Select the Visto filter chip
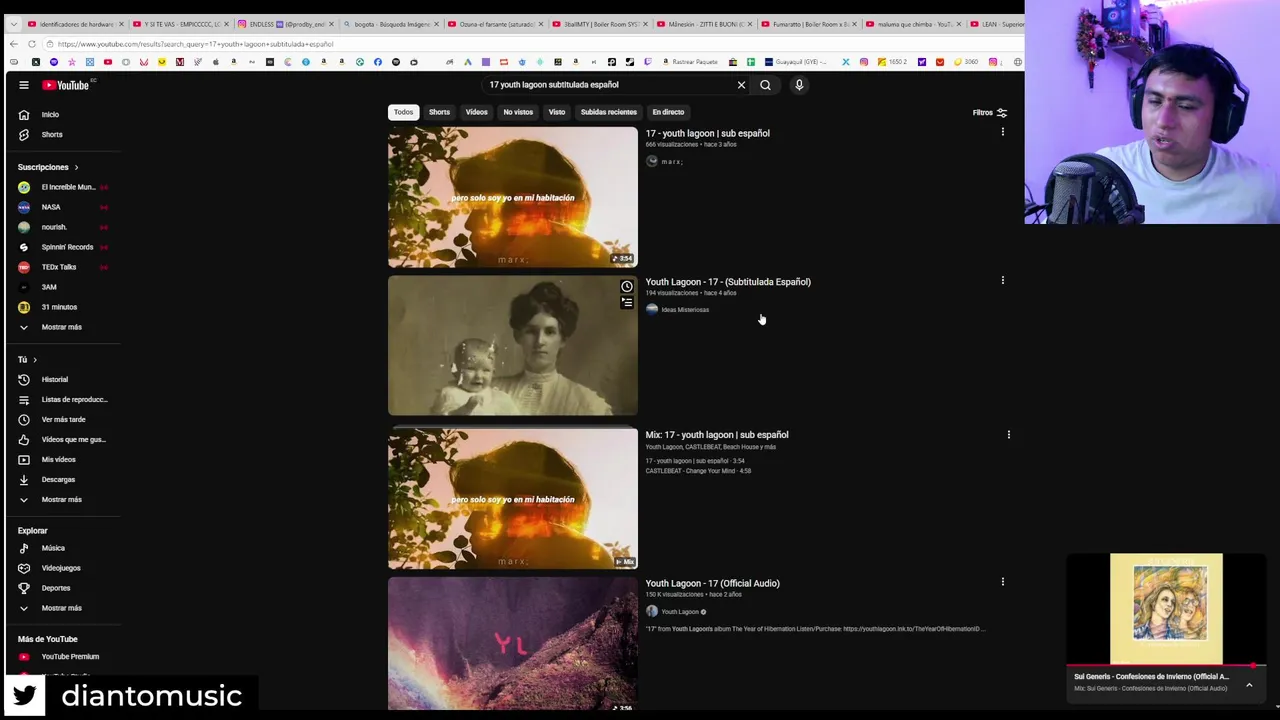 [557, 112]
